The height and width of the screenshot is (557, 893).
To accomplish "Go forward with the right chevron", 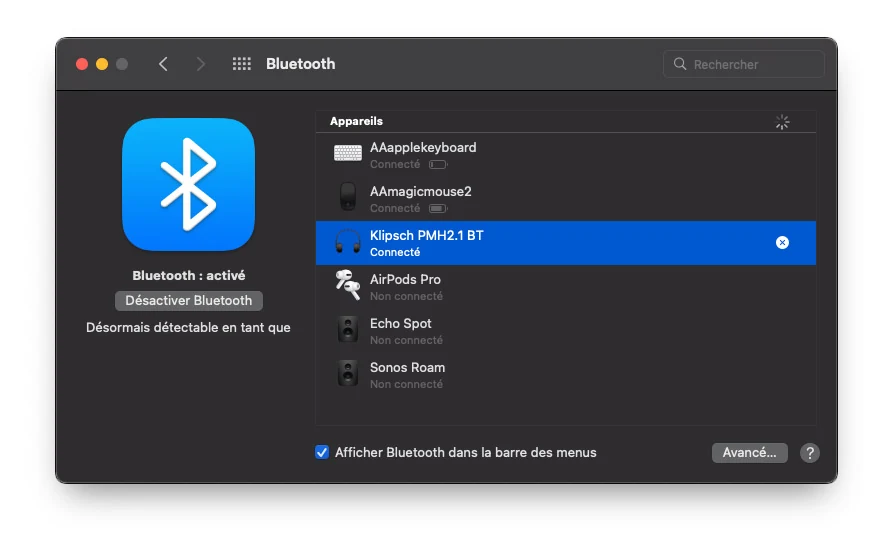I will [200, 64].
